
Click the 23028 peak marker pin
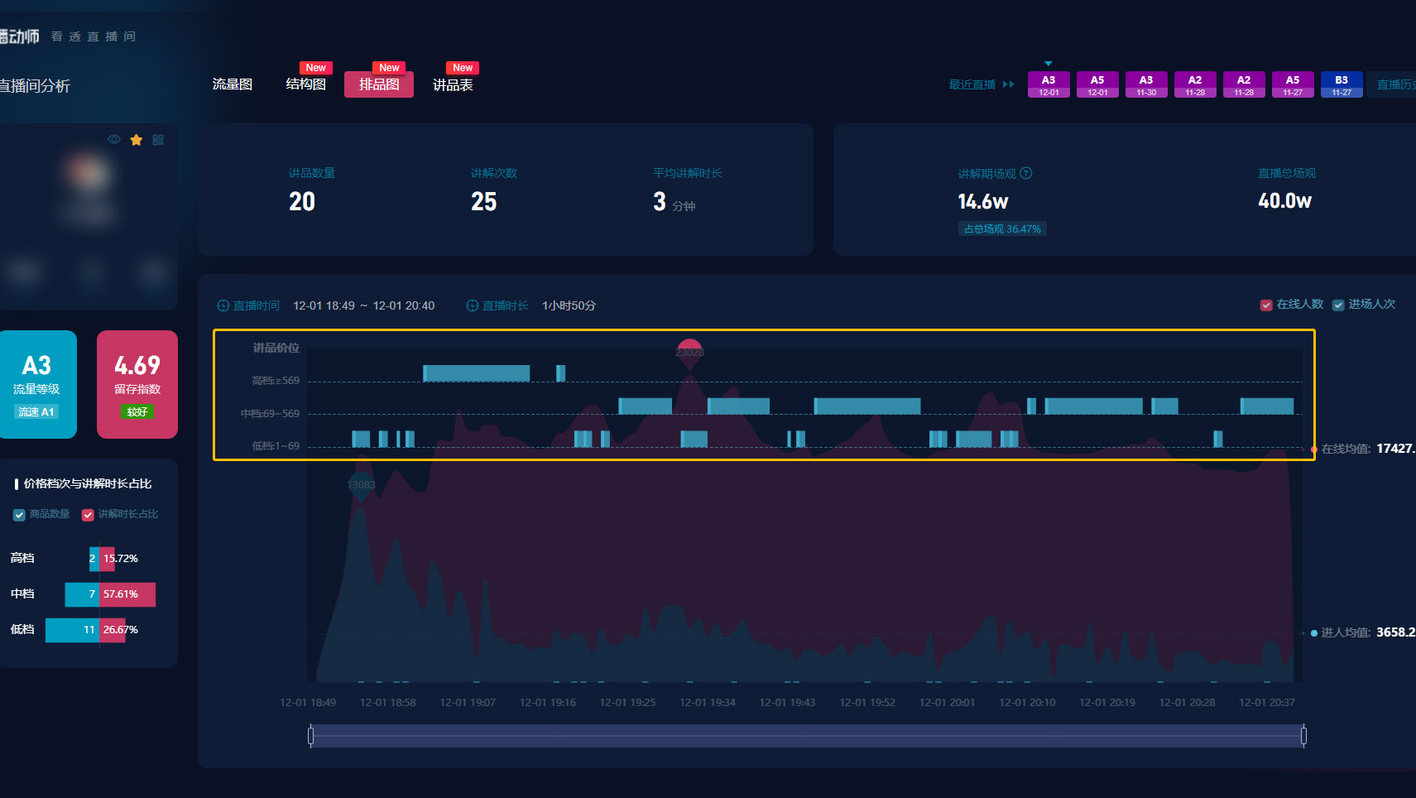(x=689, y=353)
